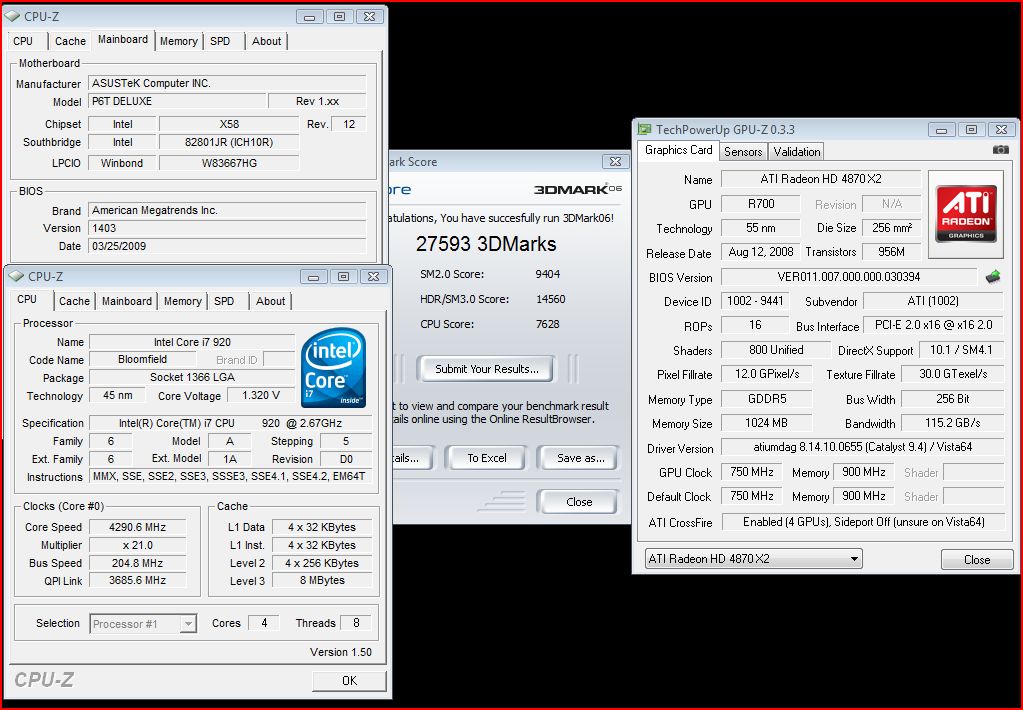Click the Core Voltage 1.320 V value
This screenshot has height=710, width=1023.
[261, 395]
